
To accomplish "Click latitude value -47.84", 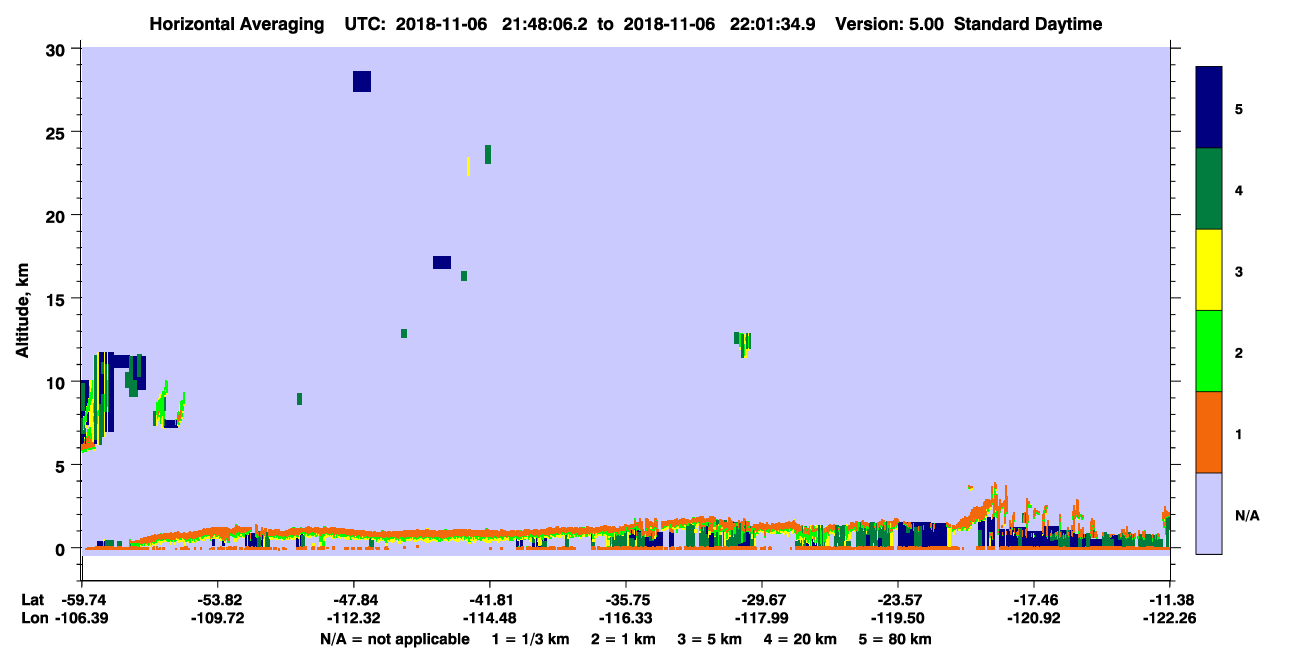I will [x=353, y=600].
